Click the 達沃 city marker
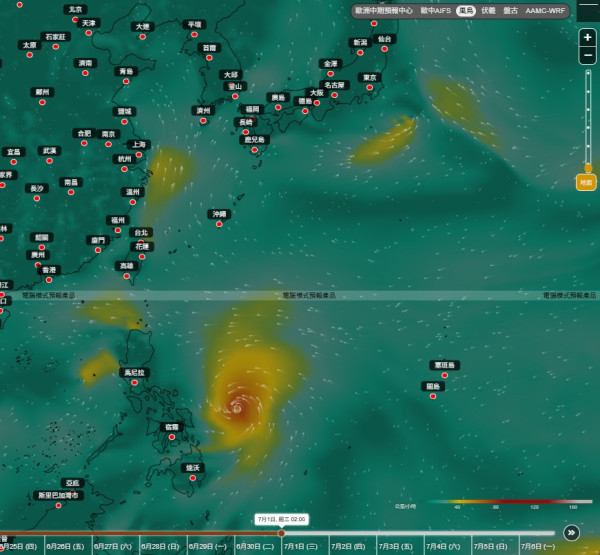Image resolution: width=600 pixels, height=555 pixels. coord(193,478)
